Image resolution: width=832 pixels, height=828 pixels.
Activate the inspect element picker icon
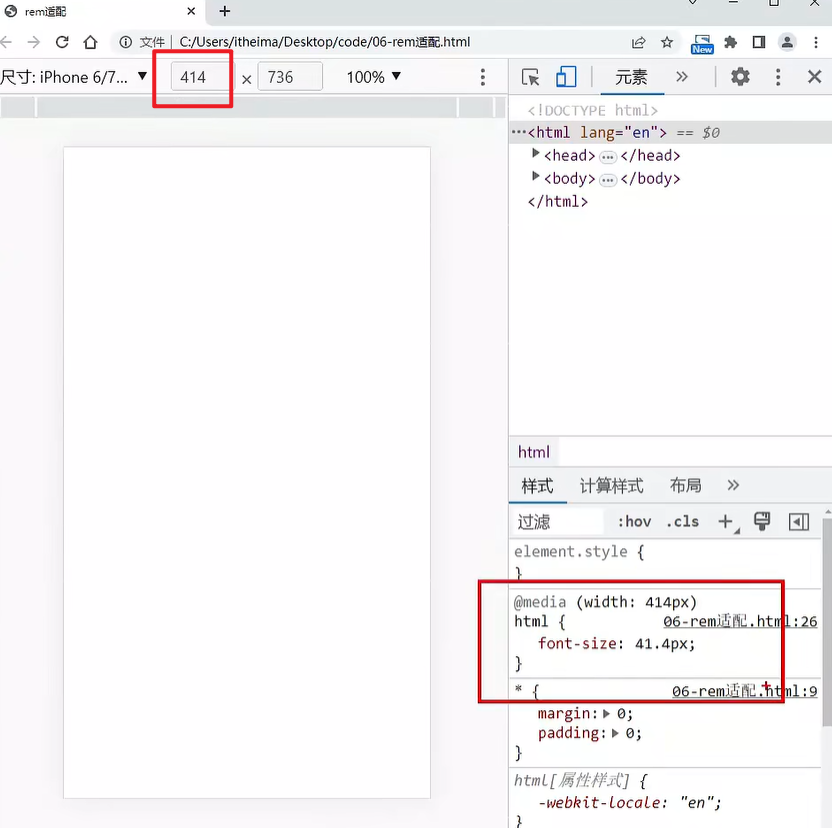[531, 77]
